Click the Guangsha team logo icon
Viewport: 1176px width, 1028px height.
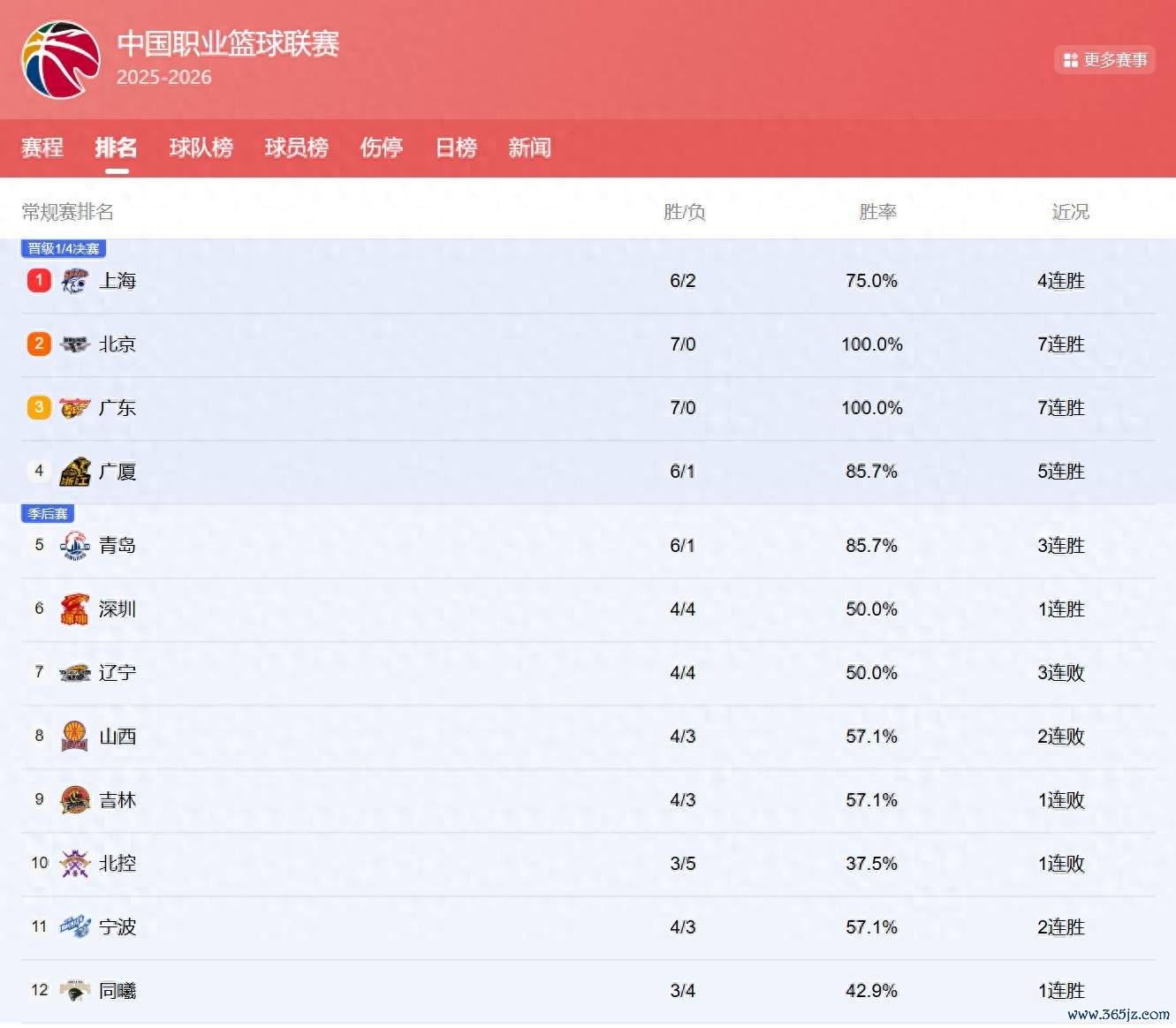click(75, 472)
